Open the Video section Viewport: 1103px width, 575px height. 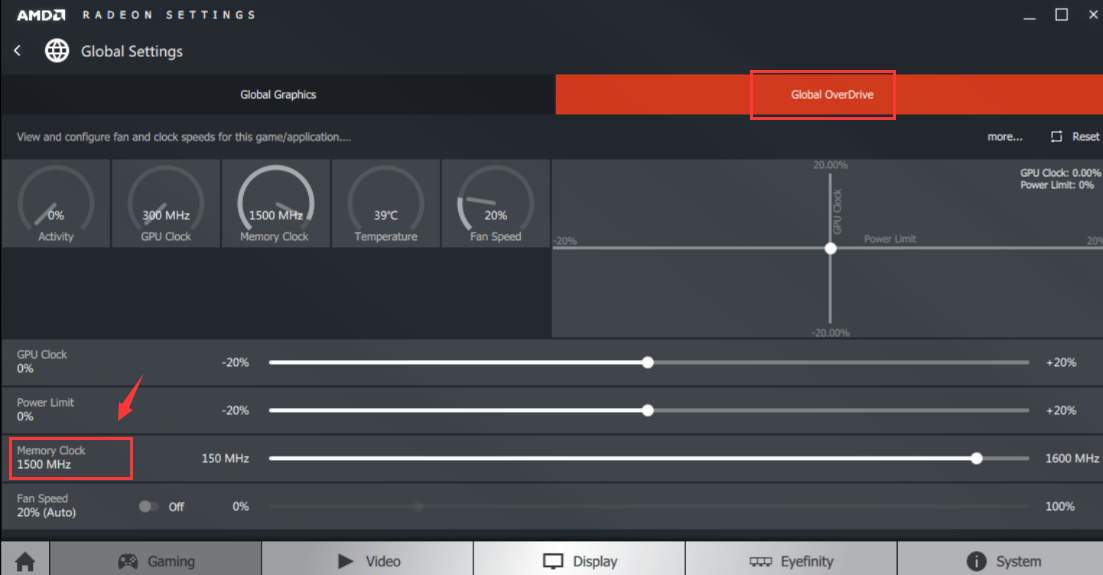tap(368, 558)
